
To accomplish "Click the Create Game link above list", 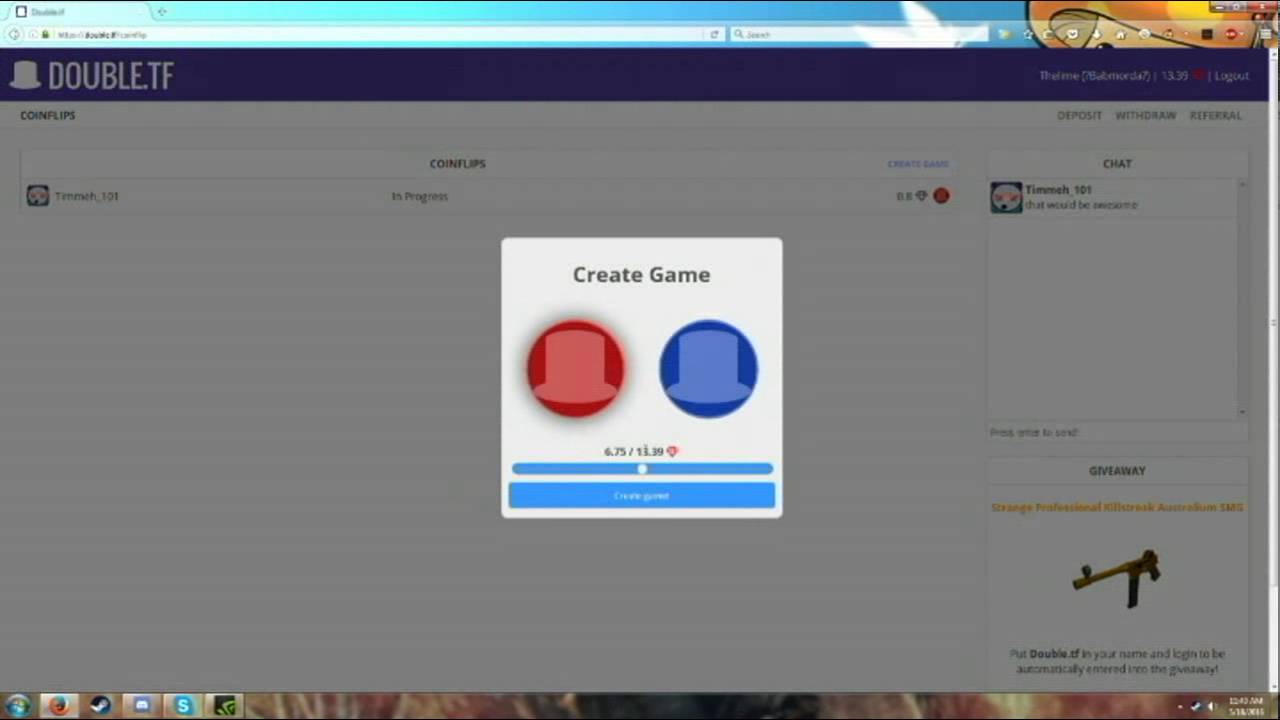I will point(918,164).
